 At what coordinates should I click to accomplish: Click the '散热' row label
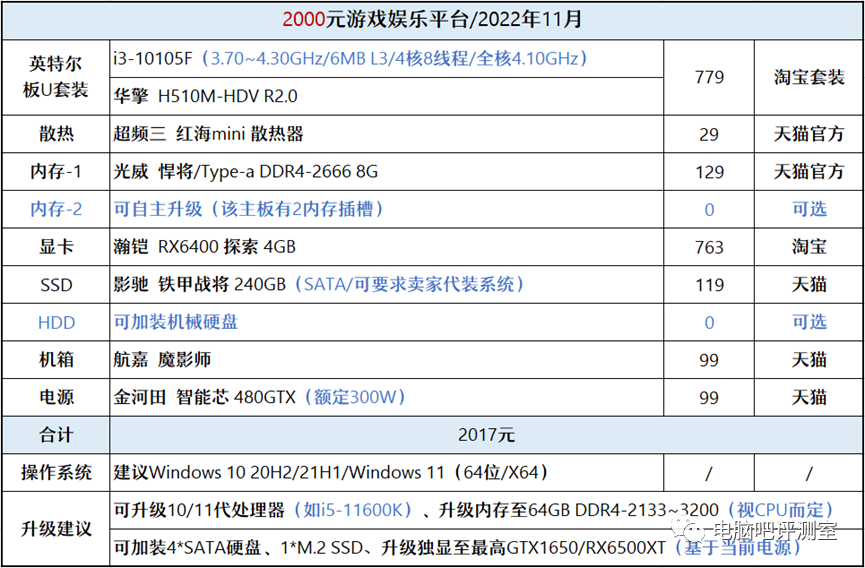(x=56, y=134)
